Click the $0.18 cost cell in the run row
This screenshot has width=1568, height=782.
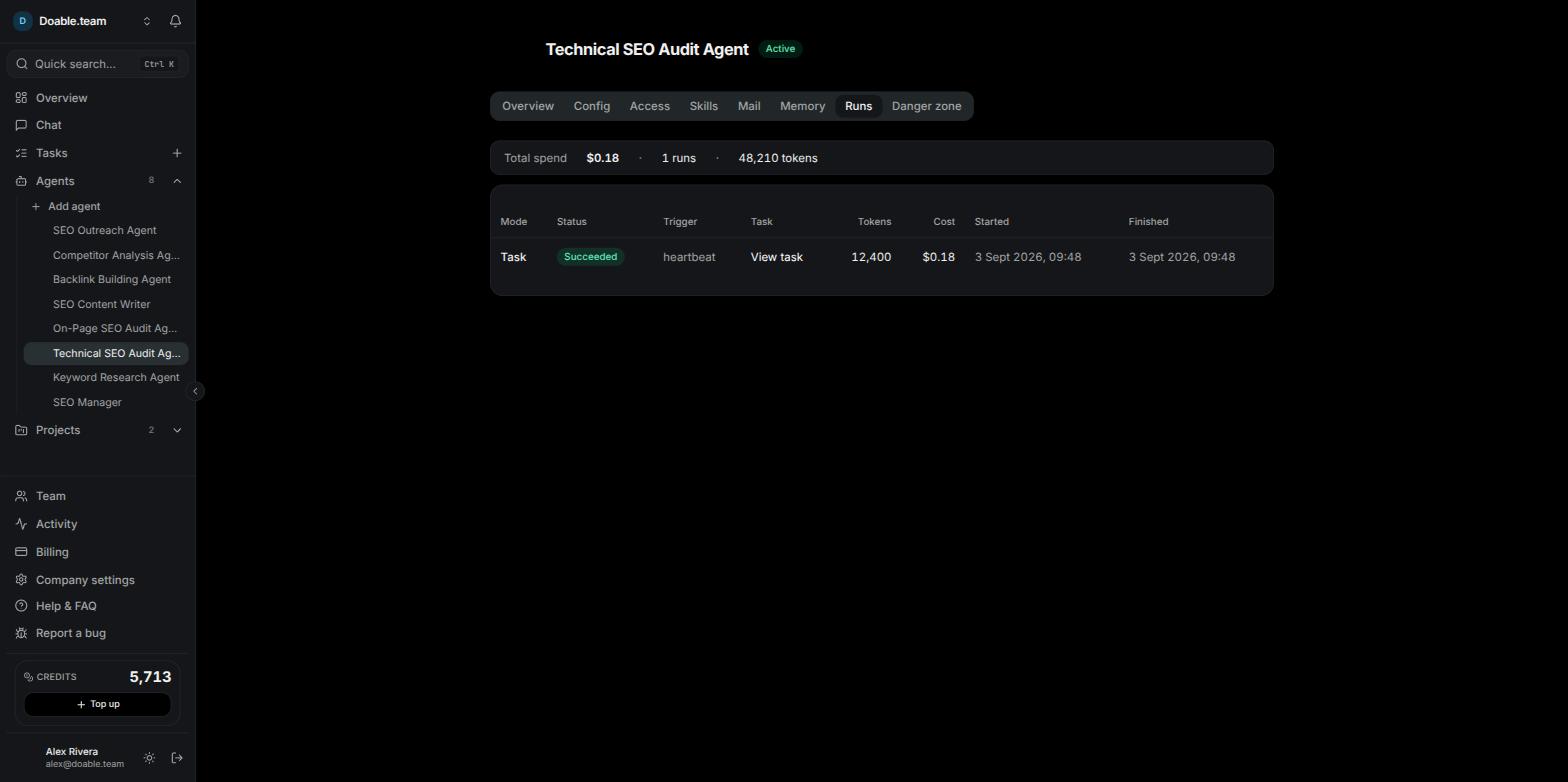(939, 257)
